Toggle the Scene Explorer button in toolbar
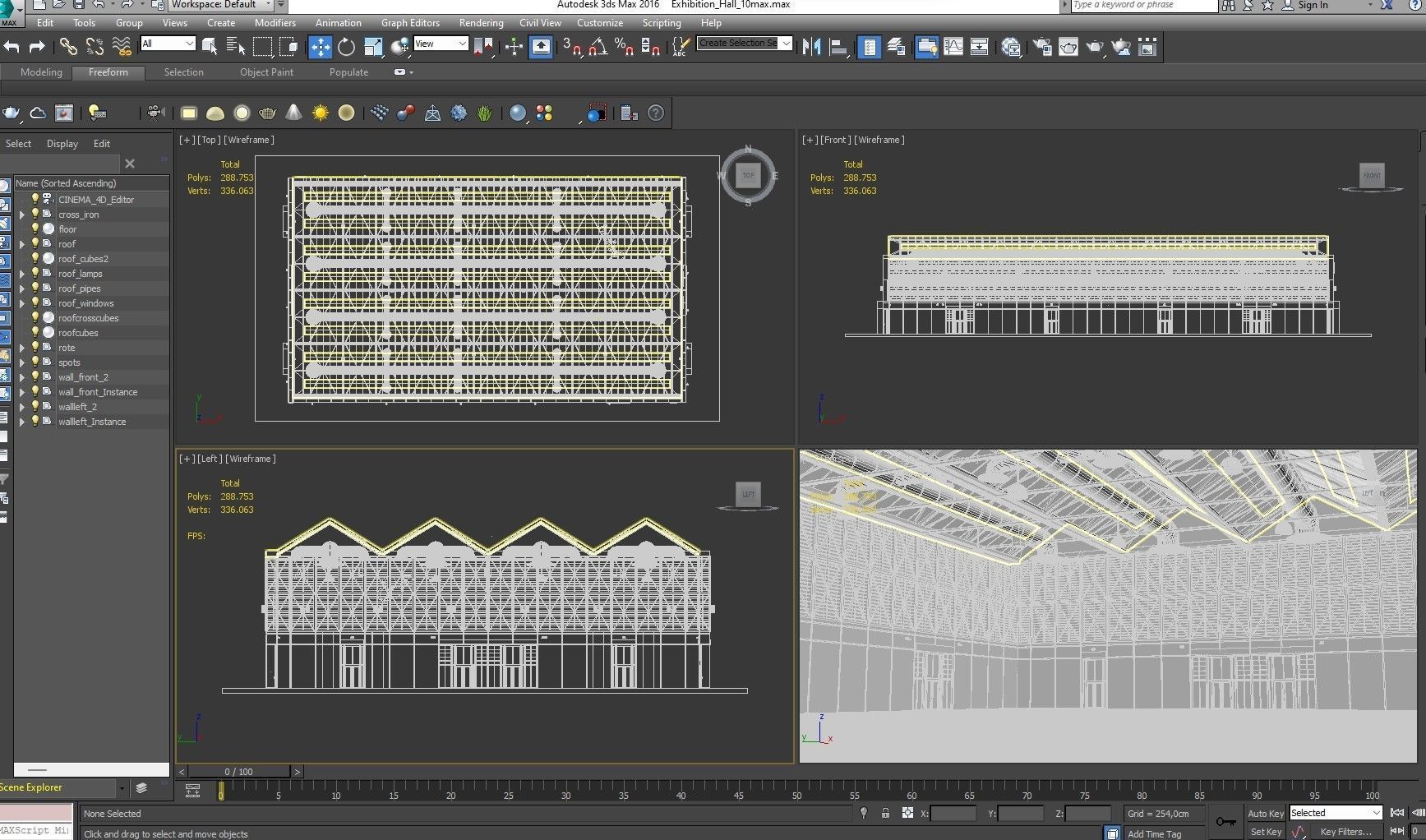The height and width of the screenshot is (840, 1426). (x=870, y=47)
